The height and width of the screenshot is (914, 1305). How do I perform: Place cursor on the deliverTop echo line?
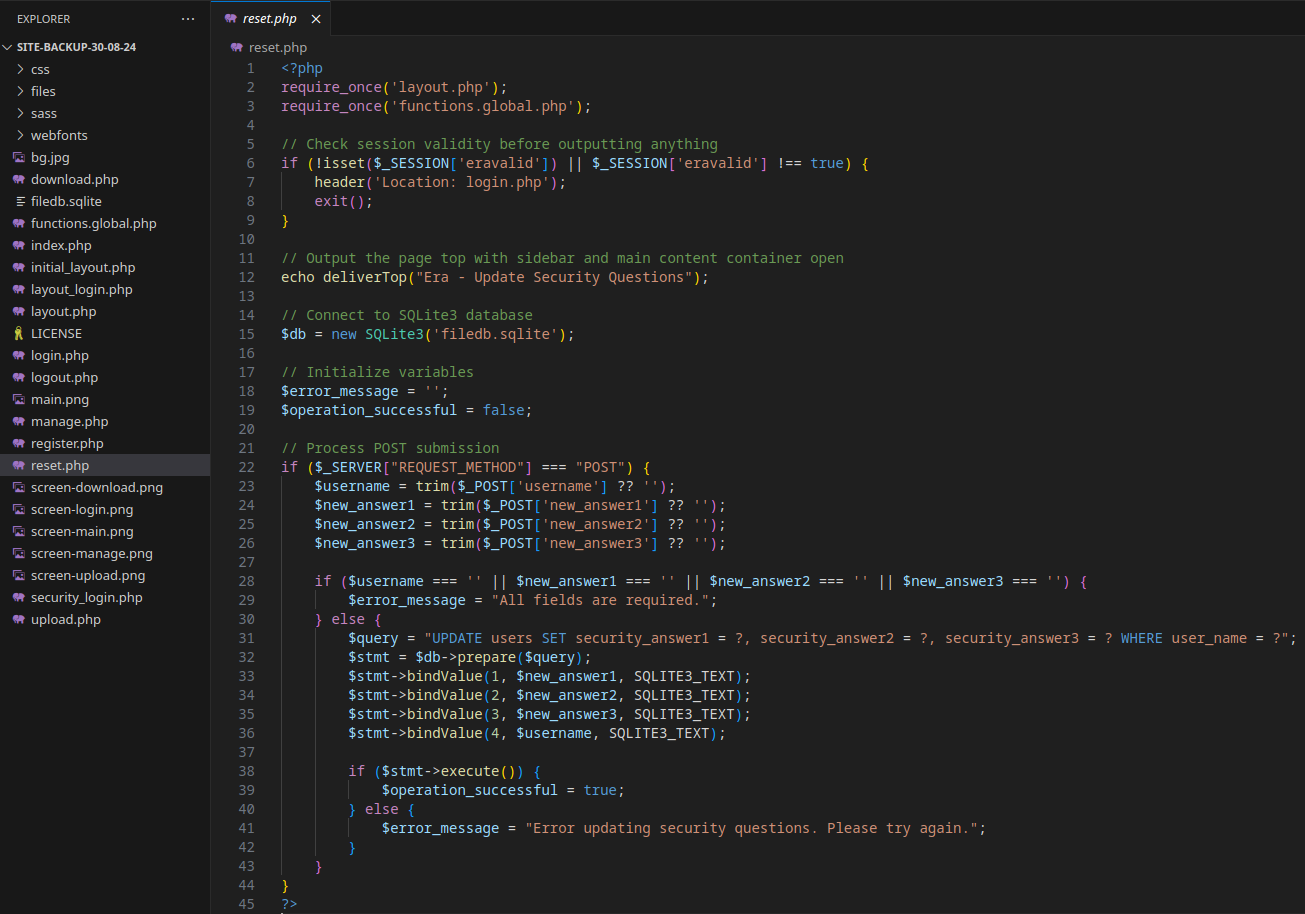[494, 277]
